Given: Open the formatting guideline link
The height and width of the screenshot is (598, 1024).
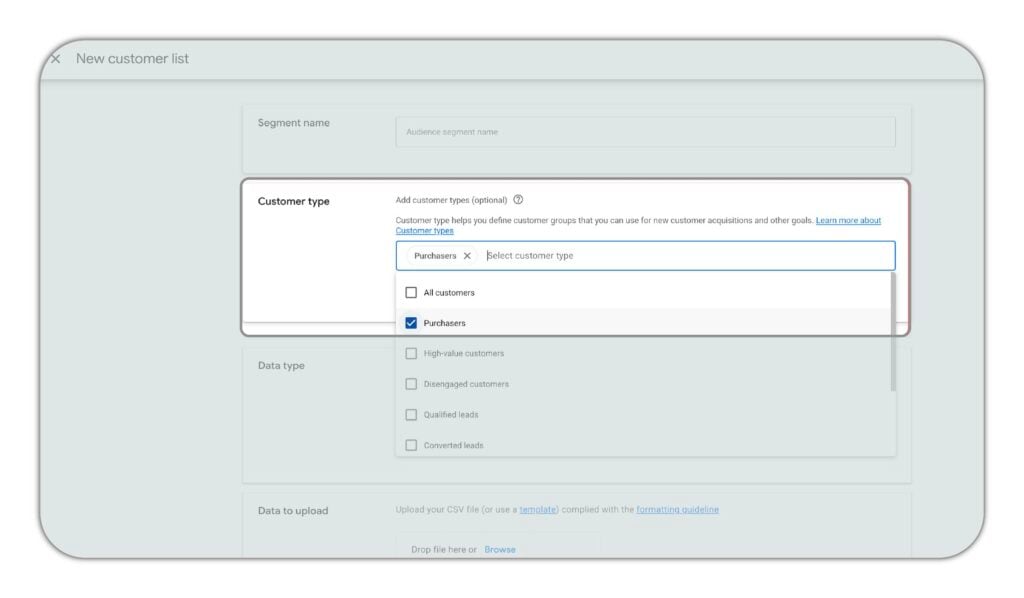Looking at the screenshot, I should [x=677, y=510].
